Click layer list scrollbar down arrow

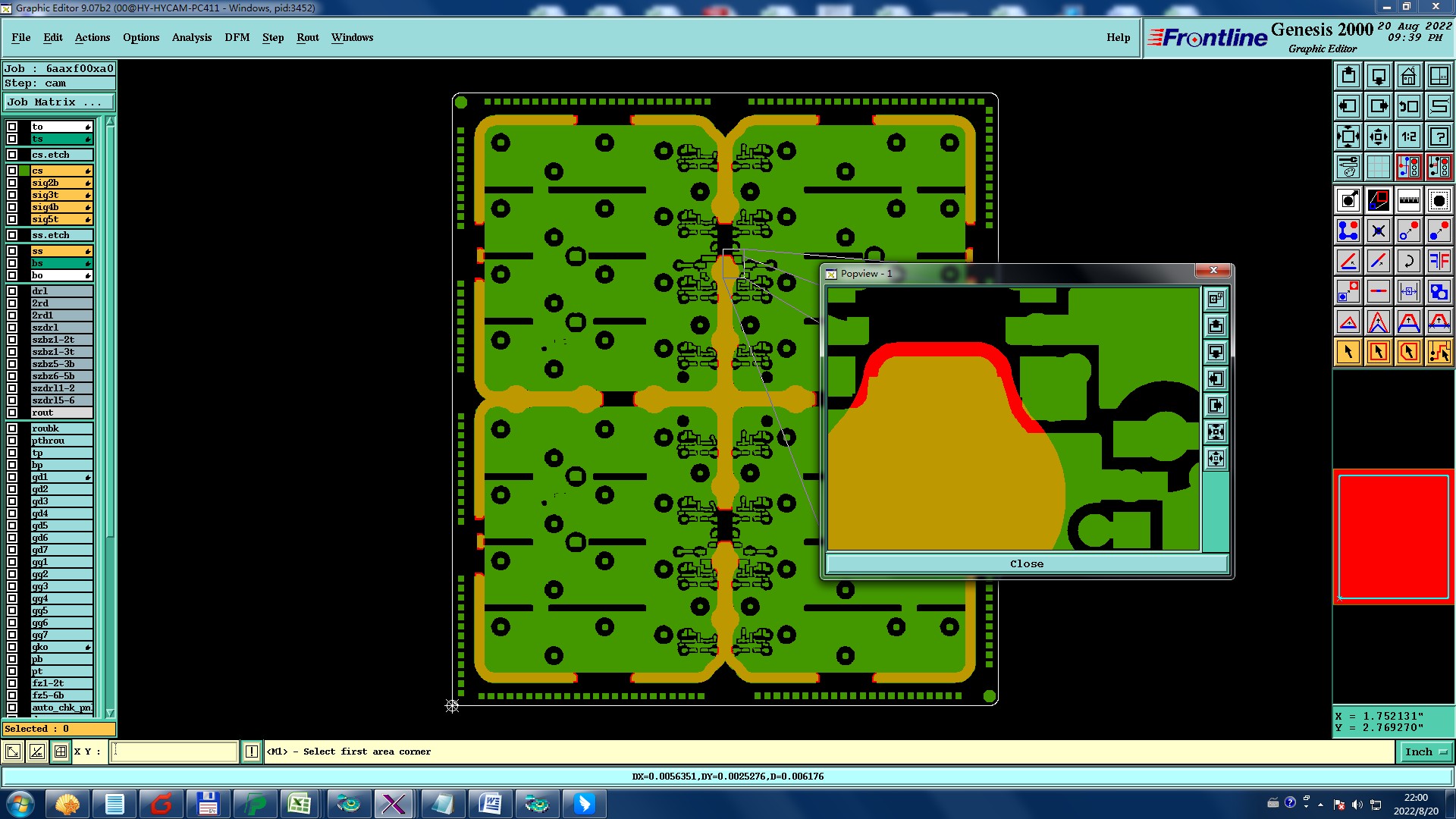(x=110, y=713)
